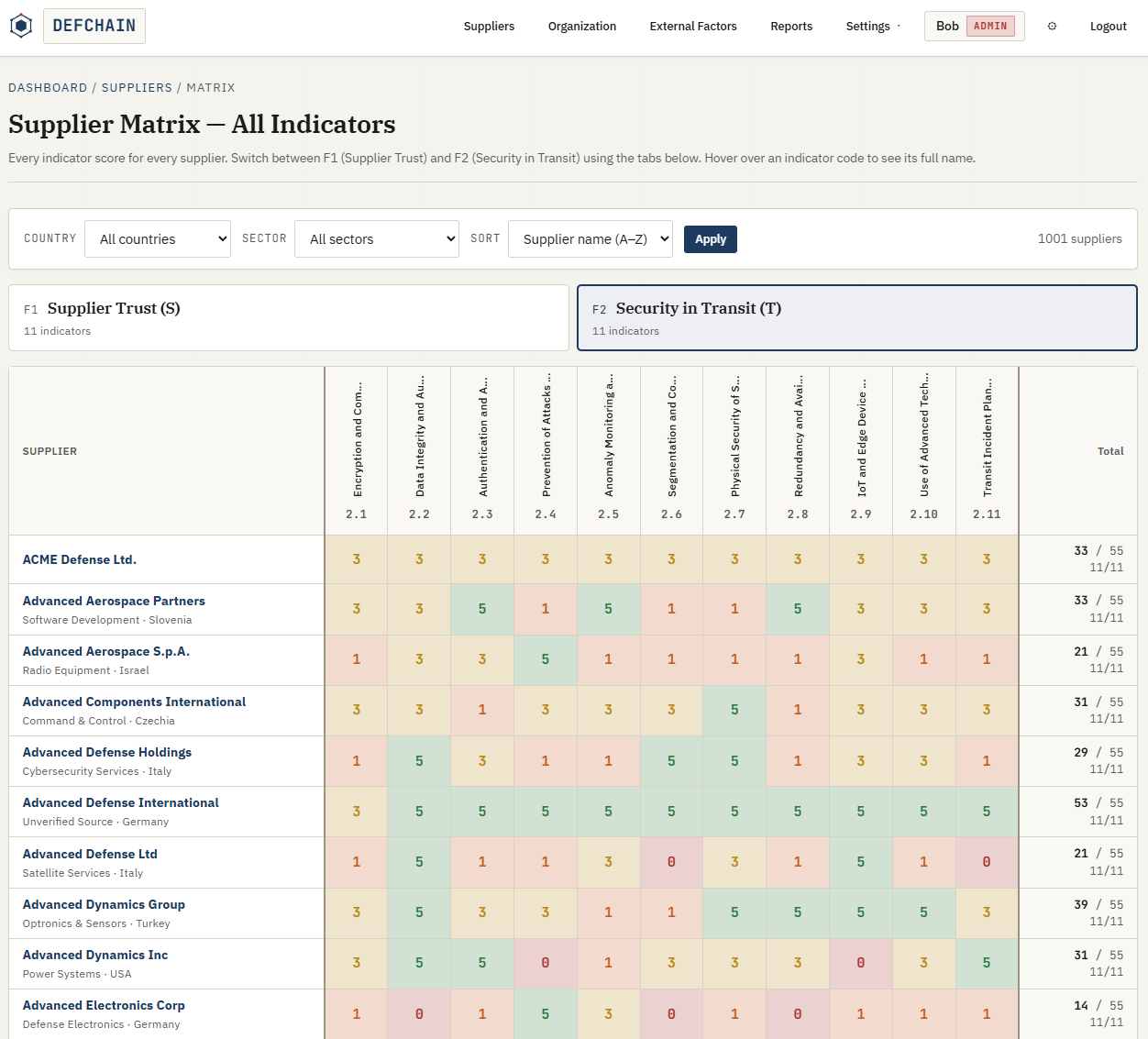The image size is (1148, 1039).
Task: Click the IoT and Edge Device 2.9 header
Action: pos(861,451)
